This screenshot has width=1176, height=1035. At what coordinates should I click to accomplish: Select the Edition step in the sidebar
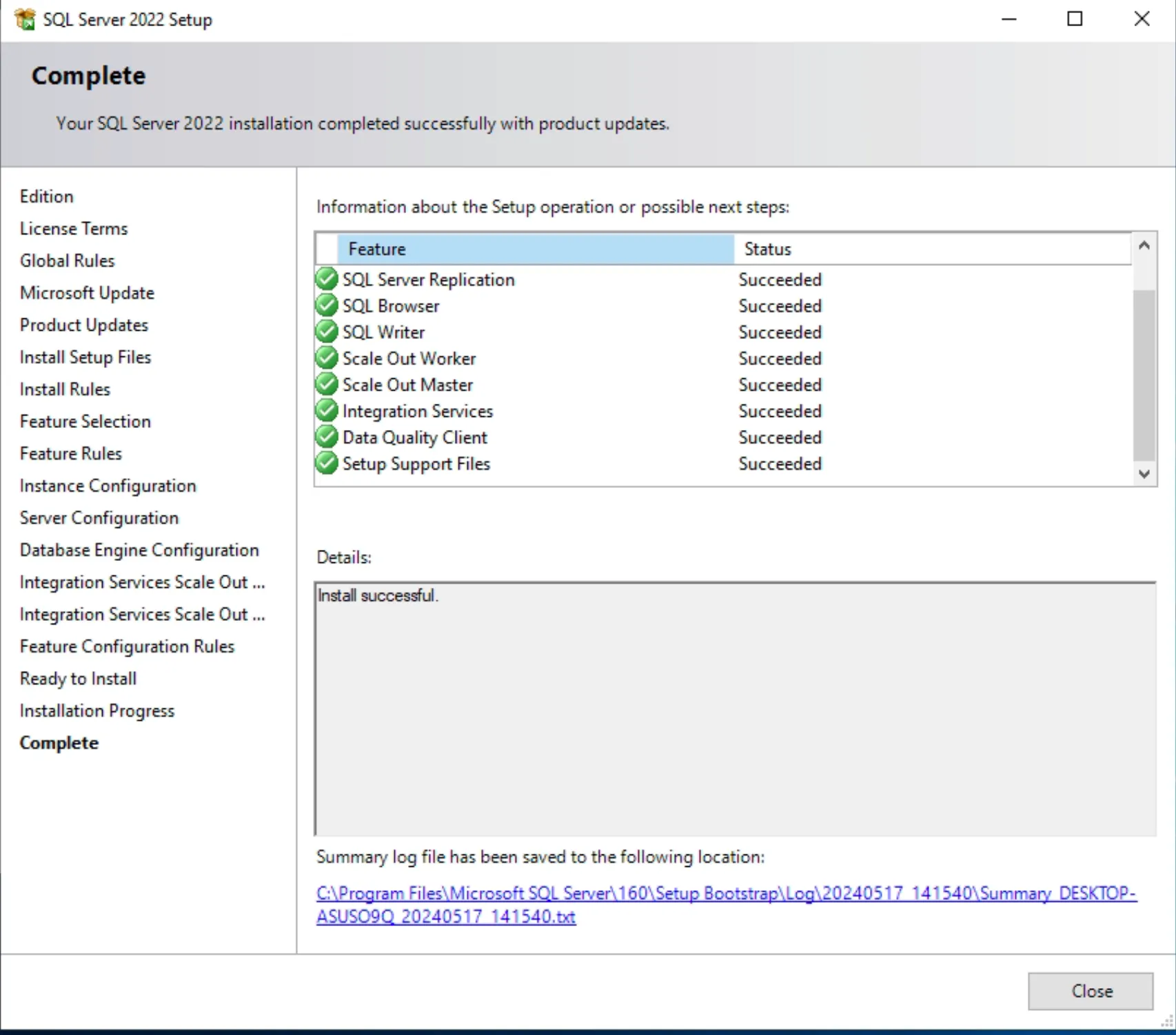coord(46,196)
